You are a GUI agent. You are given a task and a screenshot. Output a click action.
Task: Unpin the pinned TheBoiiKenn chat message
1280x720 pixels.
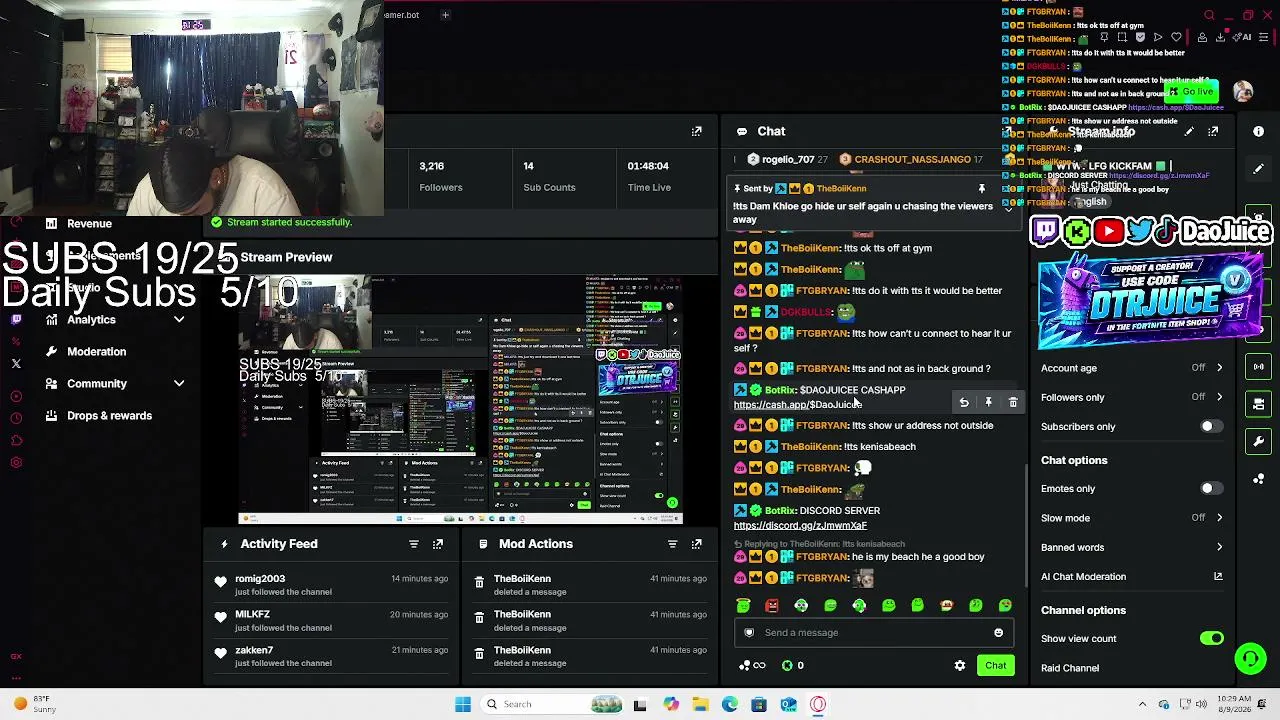coord(982,188)
